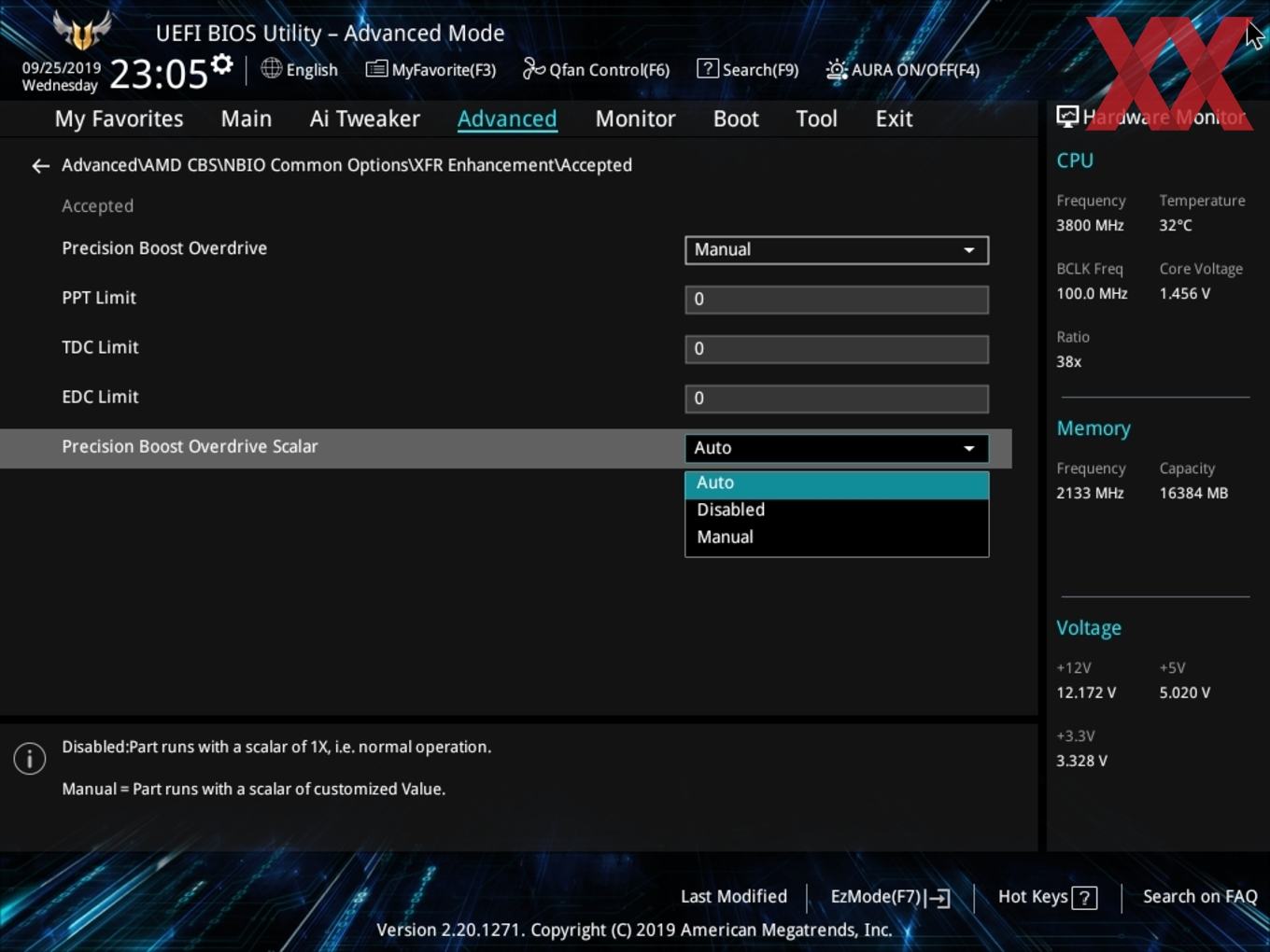This screenshot has width=1270, height=952.
Task: Click the PPT Limit input field
Action: point(837,300)
